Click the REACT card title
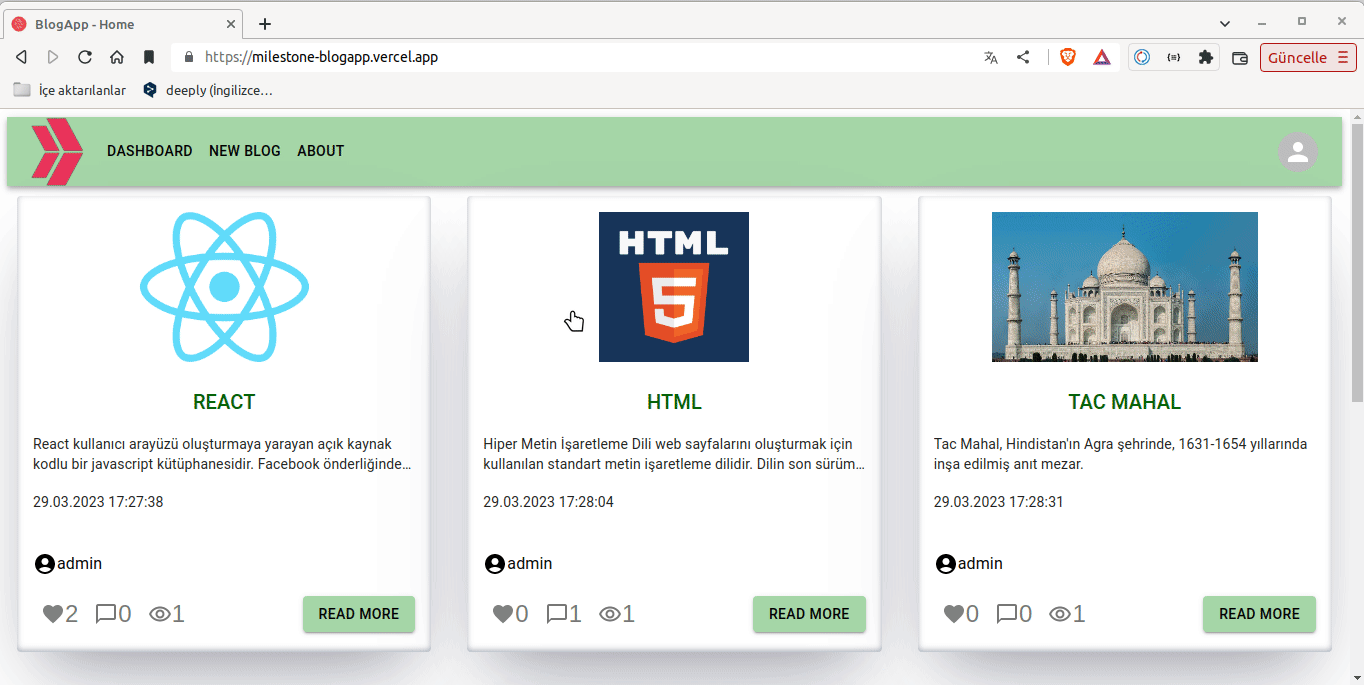 (x=224, y=402)
